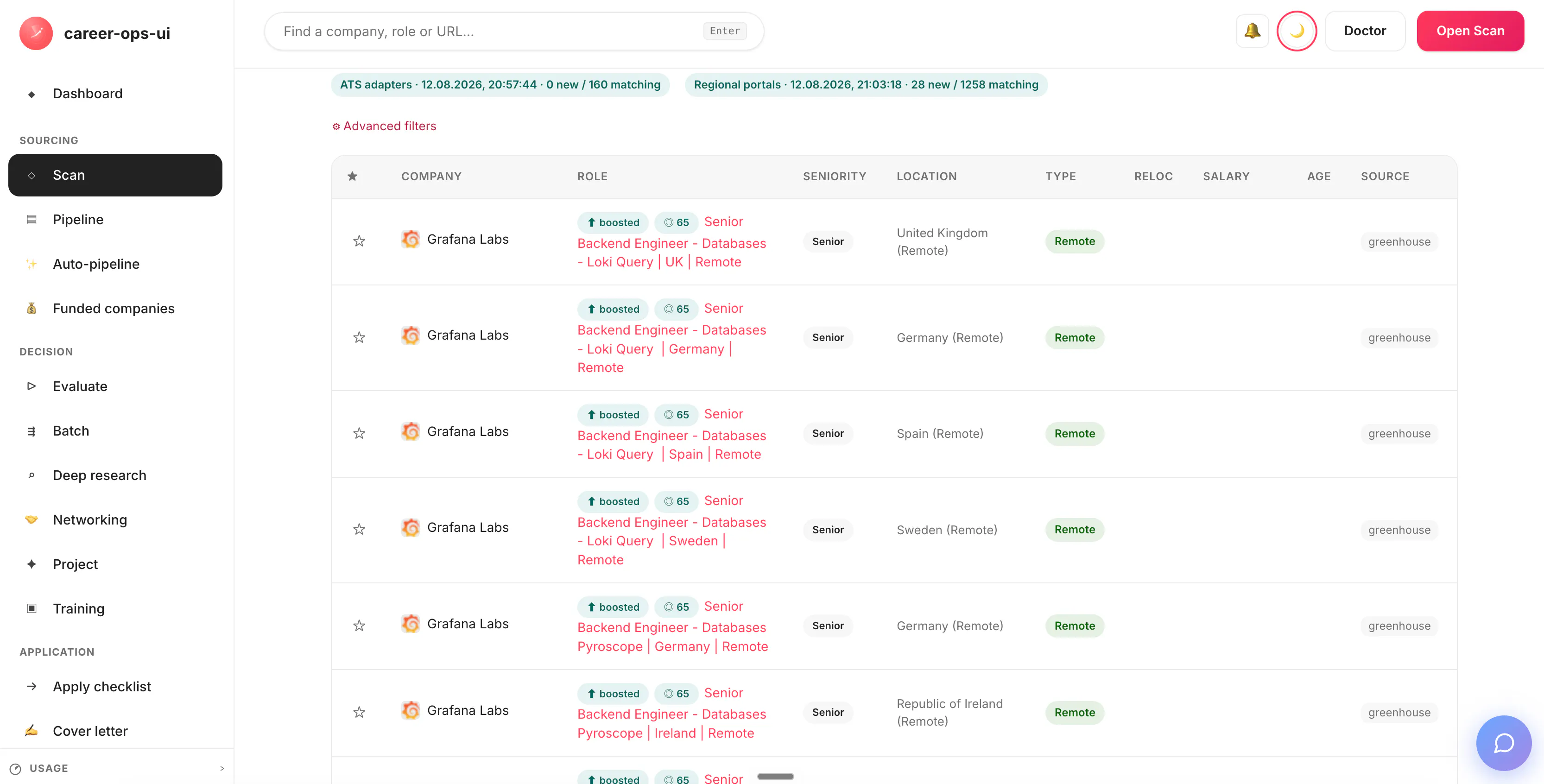Click boosted badge in the UK row
Screen dimensions: 1544x784
click(x=613, y=222)
